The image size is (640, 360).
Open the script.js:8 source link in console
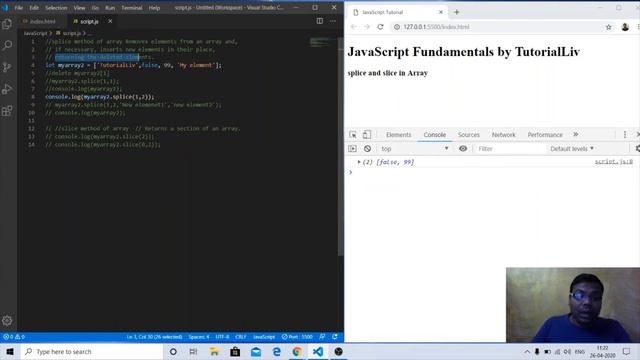[x=613, y=162]
